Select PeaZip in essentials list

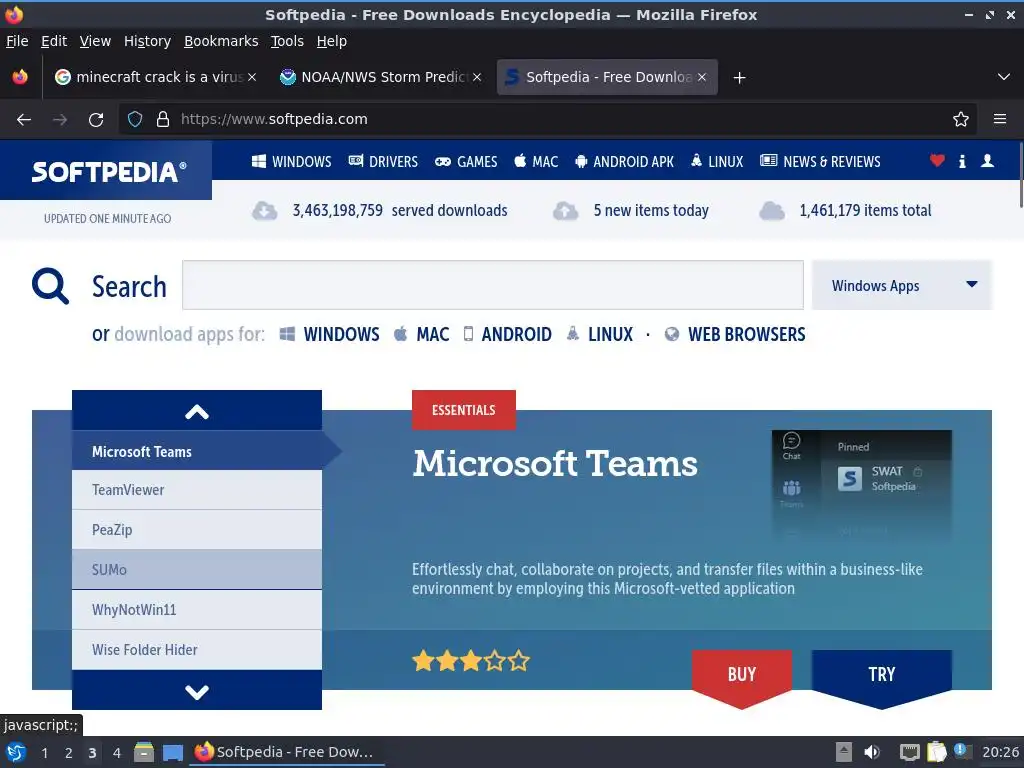click(x=197, y=530)
